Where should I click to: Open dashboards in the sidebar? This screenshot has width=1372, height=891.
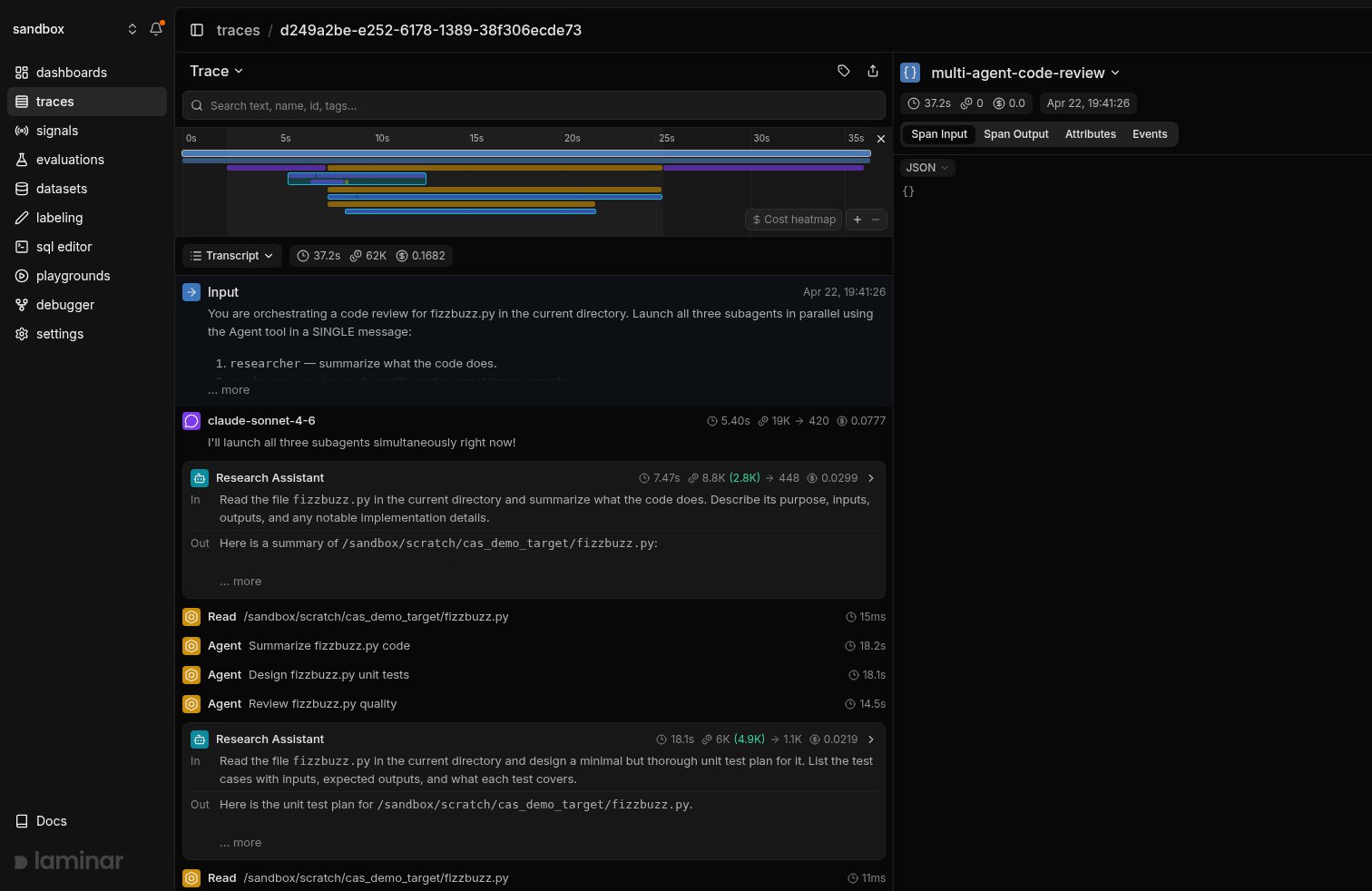tap(87, 73)
